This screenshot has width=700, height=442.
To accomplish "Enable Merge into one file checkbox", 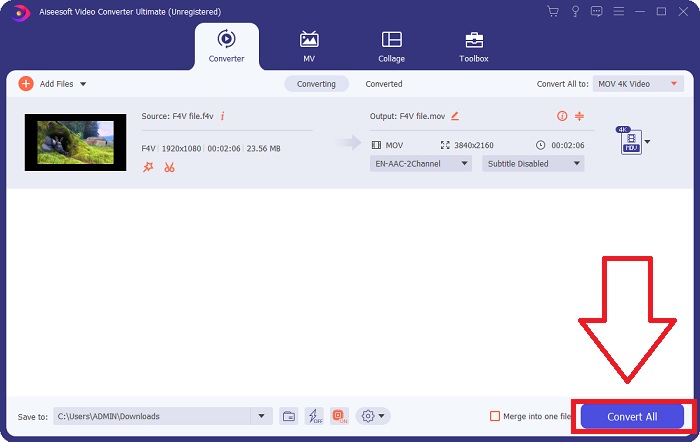I will [495, 416].
